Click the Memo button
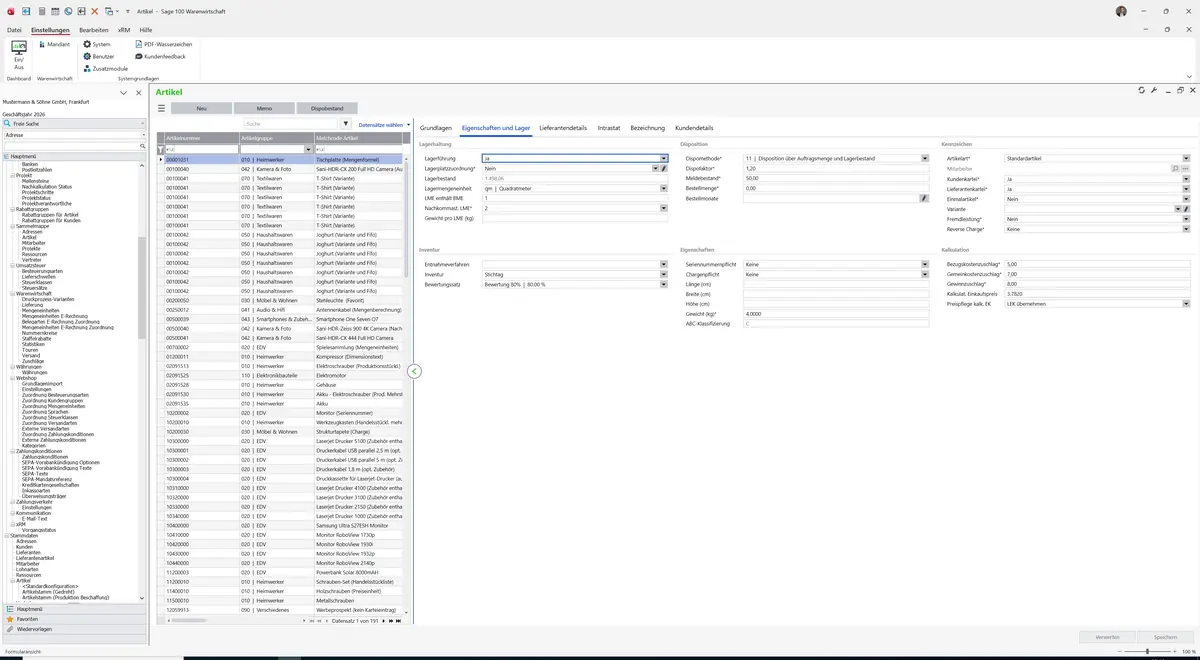Viewport: 1200px width, 660px height. click(264, 108)
